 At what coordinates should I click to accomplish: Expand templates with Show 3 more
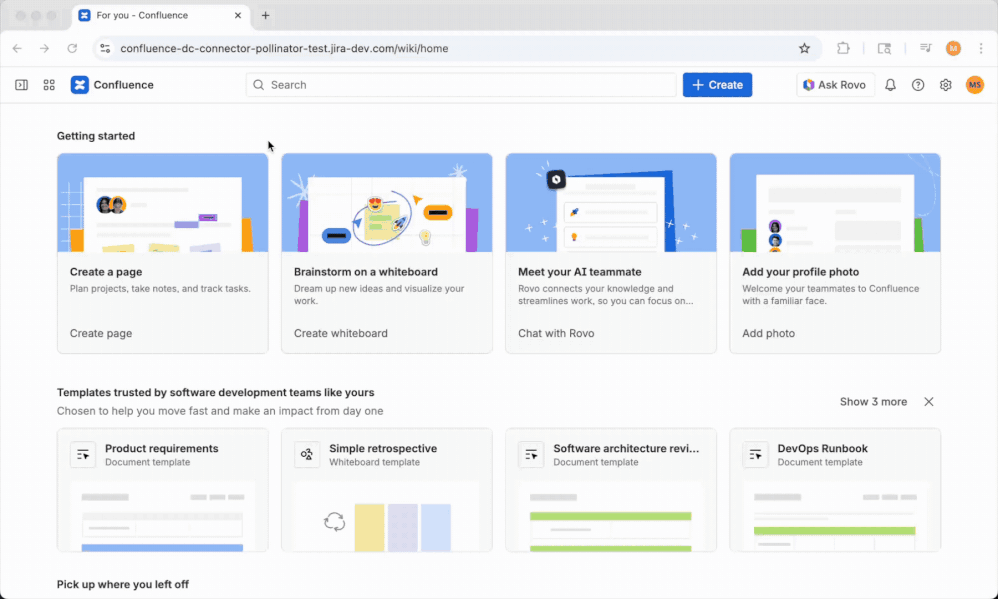[873, 402]
